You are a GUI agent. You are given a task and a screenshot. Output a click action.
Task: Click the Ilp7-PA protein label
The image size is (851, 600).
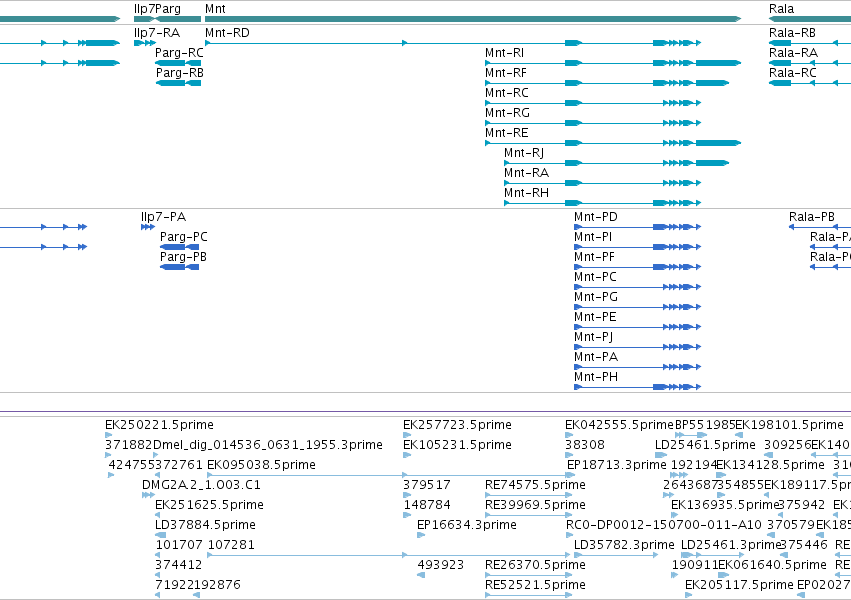click(163, 217)
